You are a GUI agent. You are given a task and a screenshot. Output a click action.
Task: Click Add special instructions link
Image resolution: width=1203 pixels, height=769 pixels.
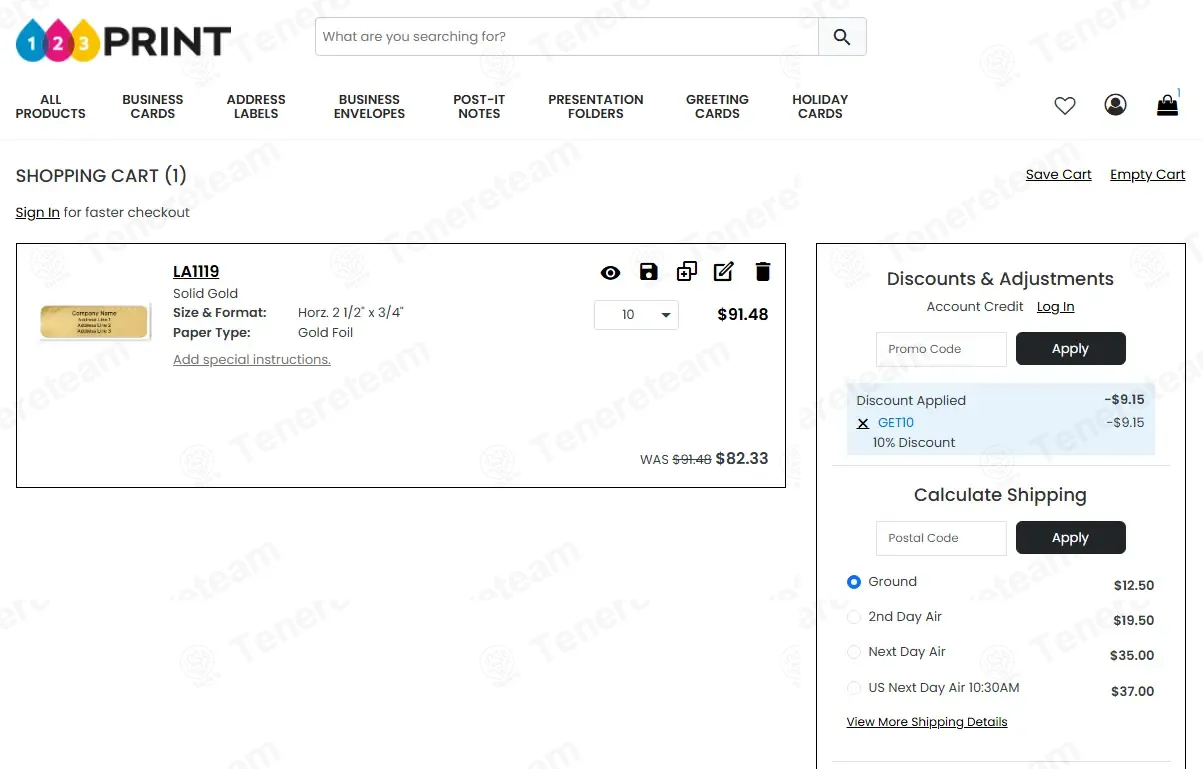pos(252,360)
